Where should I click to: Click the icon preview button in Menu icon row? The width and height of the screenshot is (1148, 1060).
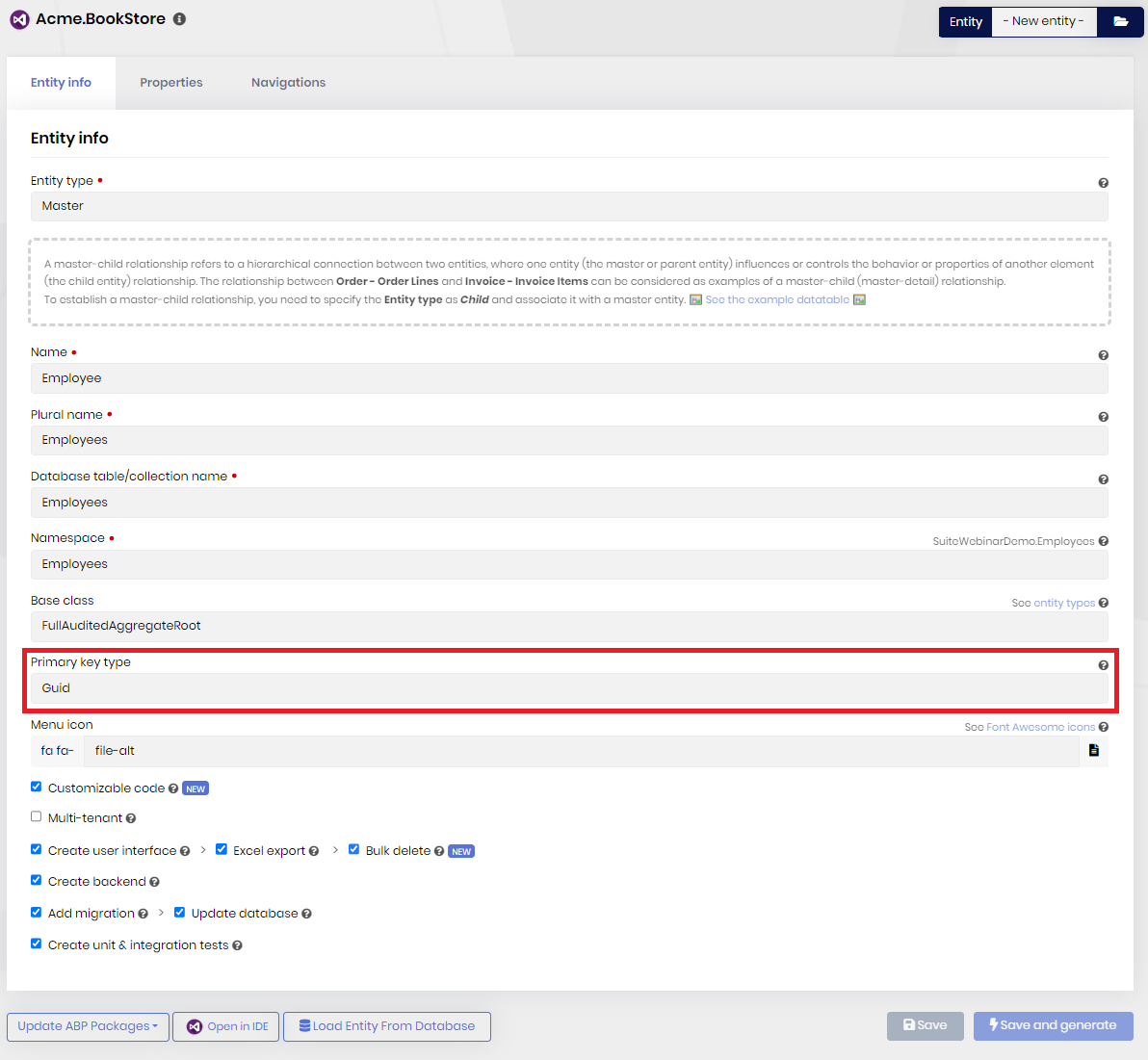(x=1094, y=750)
